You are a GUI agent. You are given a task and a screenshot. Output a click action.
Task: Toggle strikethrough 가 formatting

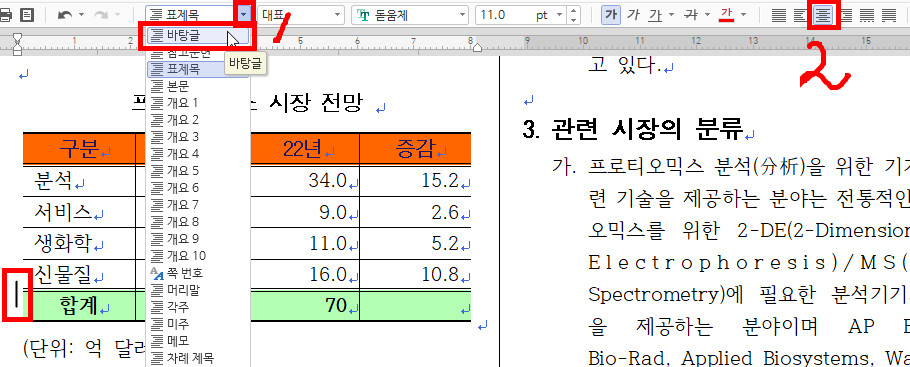tap(692, 15)
